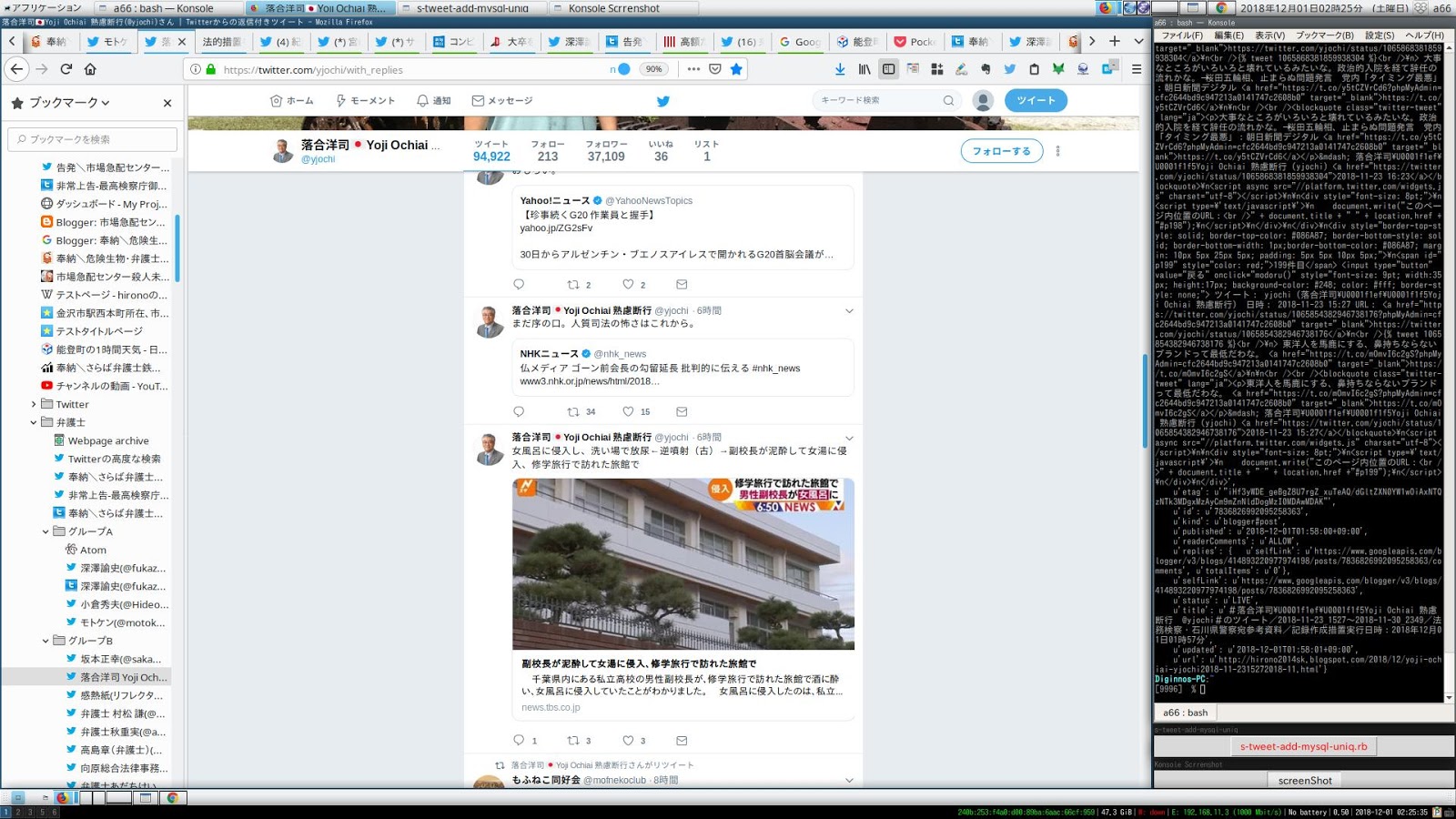Open Konsole 設定(S) menu
This screenshot has width=1456, height=819.
tap(1380, 35)
